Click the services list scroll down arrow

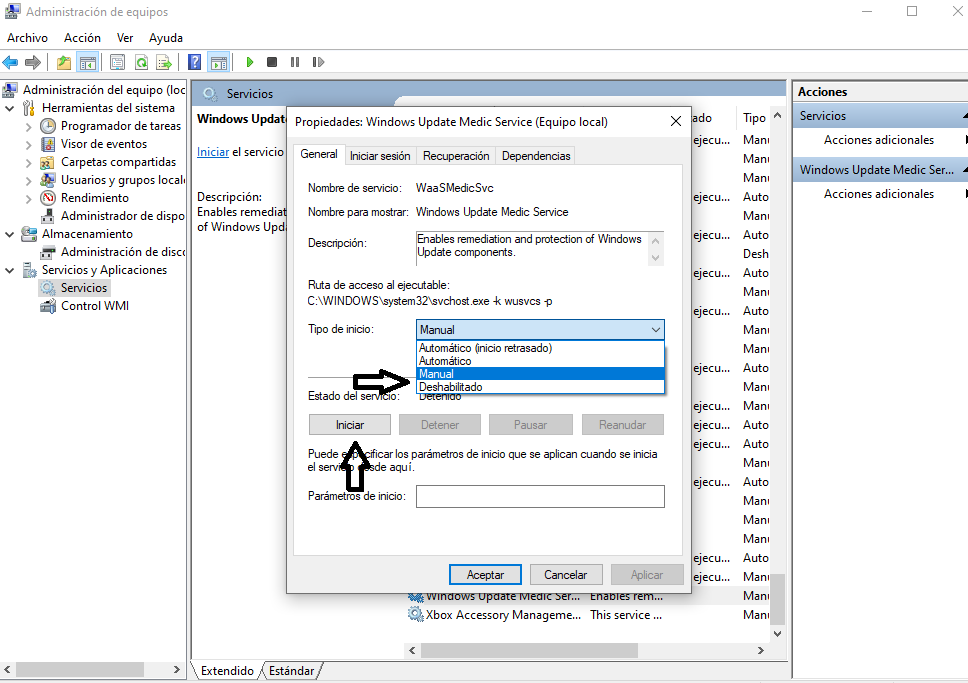(778, 634)
